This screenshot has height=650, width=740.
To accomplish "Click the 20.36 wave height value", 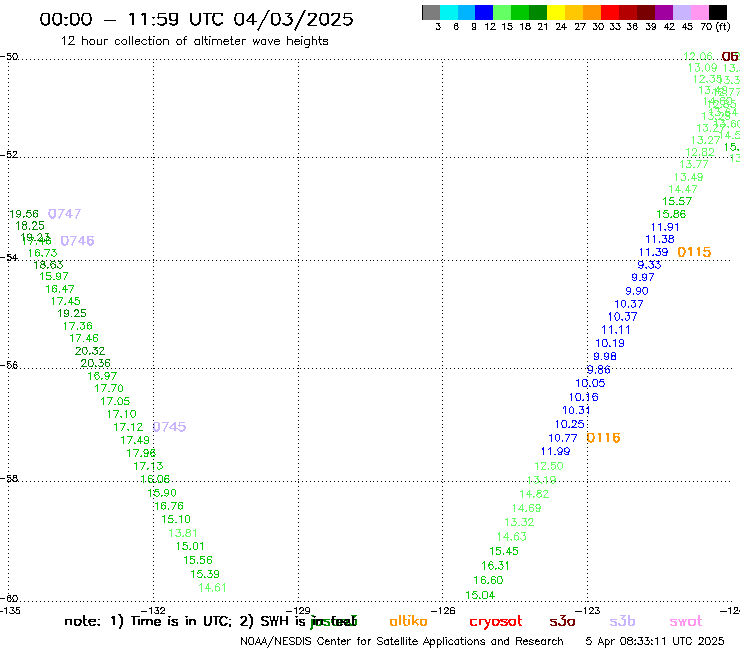I will point(95,363).
